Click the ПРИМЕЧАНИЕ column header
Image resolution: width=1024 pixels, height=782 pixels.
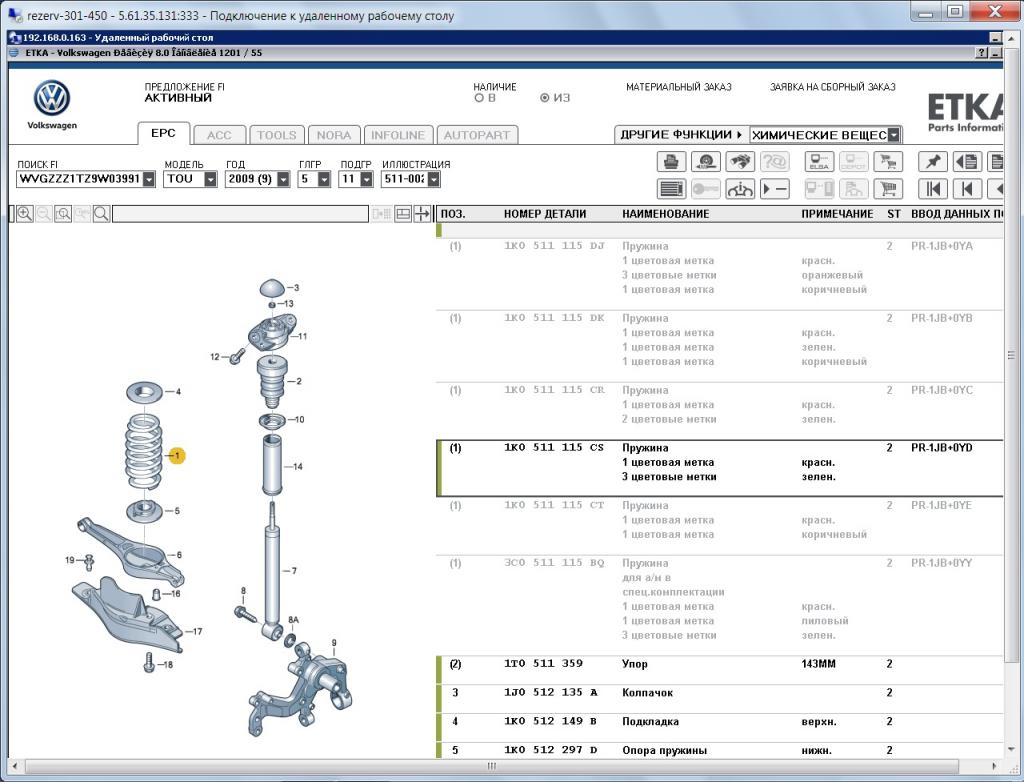point(837,214)
